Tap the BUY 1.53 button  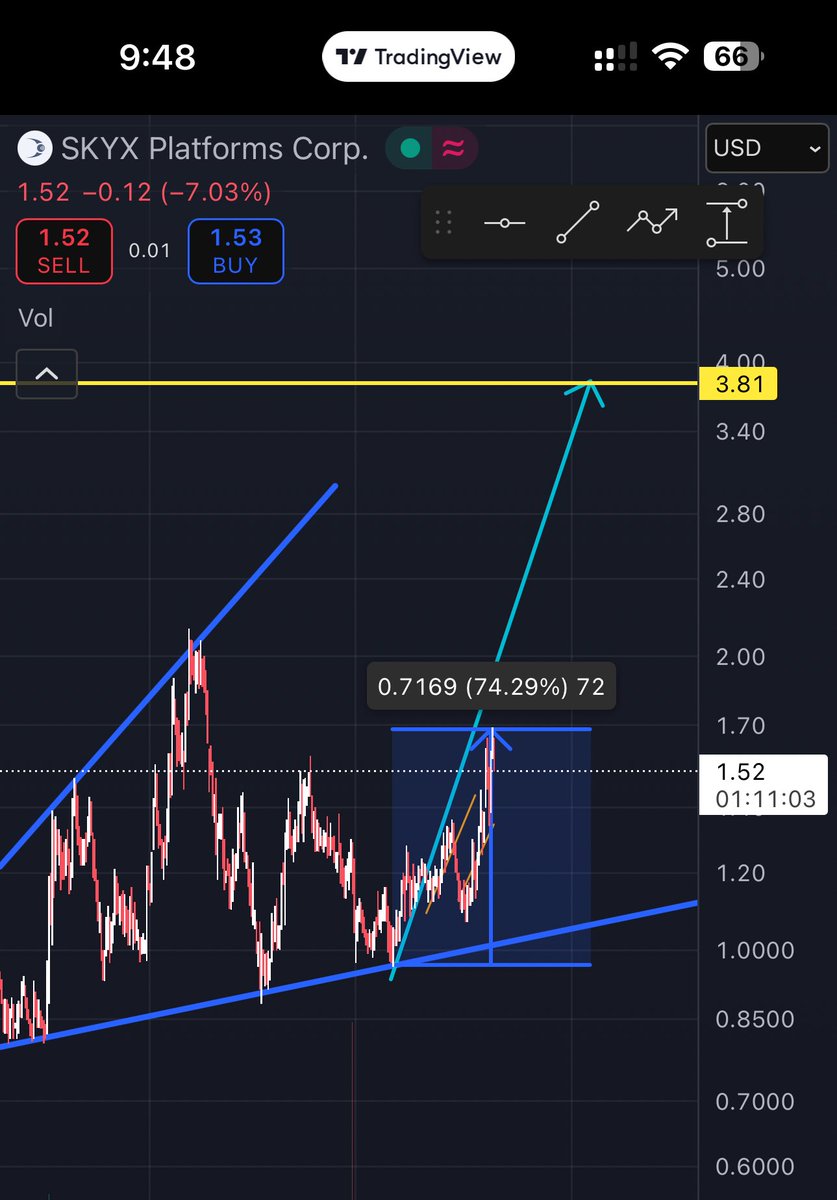236,250
